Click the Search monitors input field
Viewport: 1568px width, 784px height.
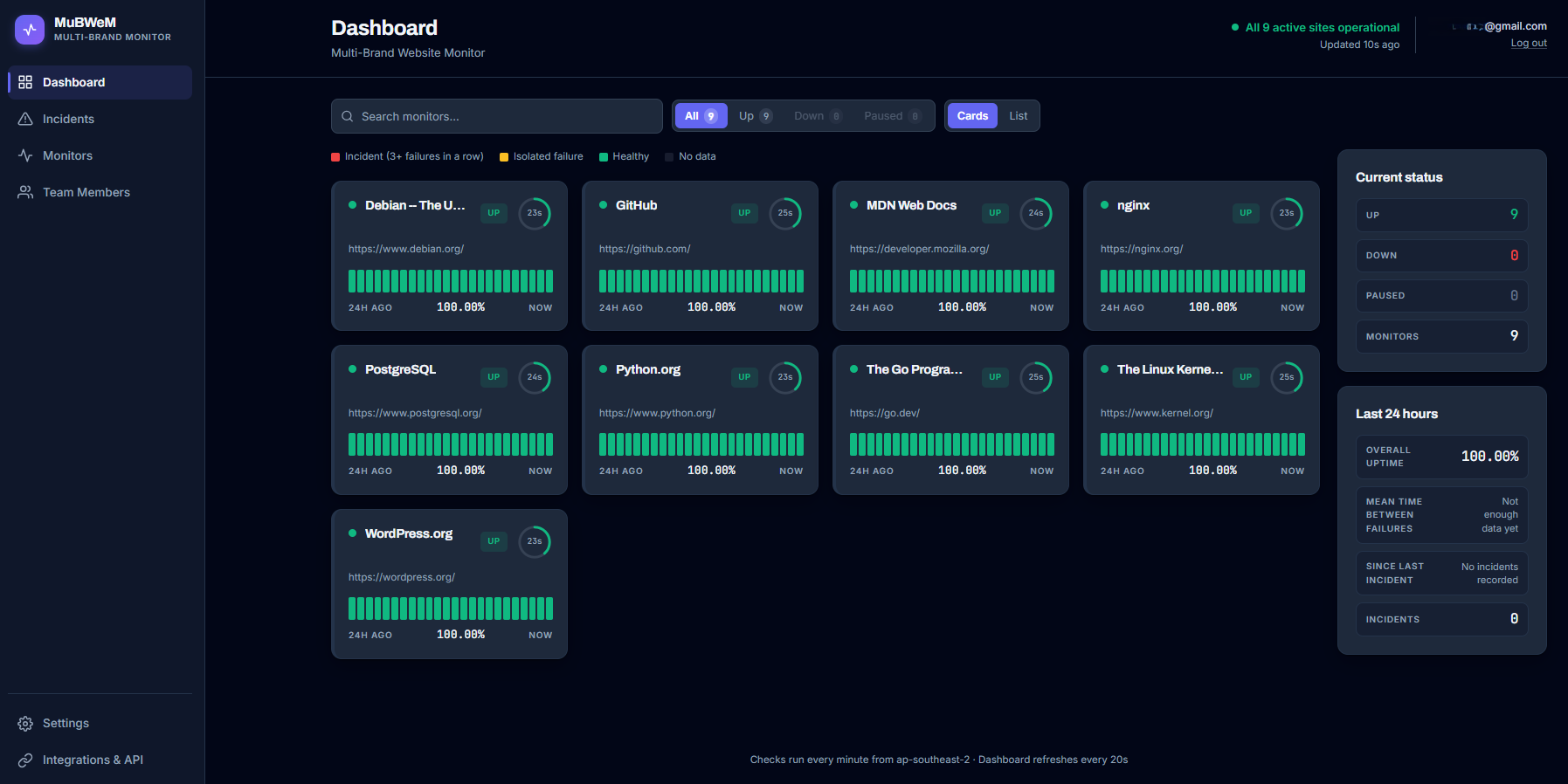point(497,116)
